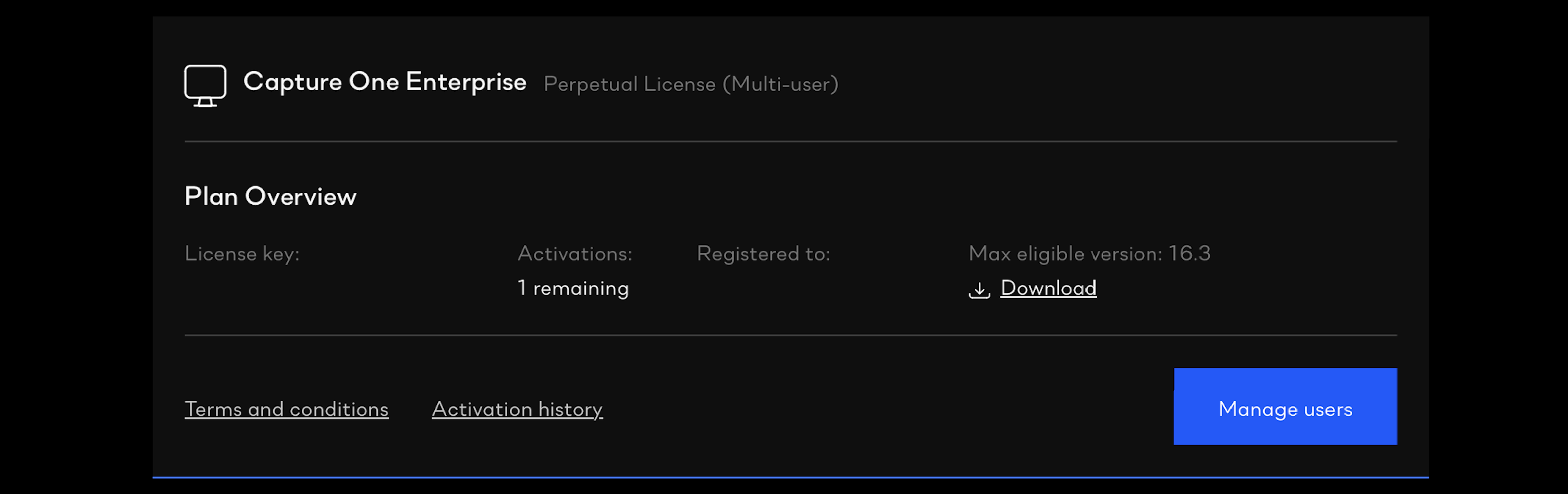
Task: Click the Plan Overview heading
Action: tap(270, 196)
